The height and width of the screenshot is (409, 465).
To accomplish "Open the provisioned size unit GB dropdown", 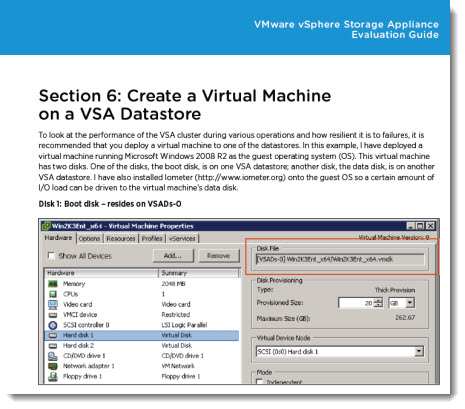I will point(410,303).
